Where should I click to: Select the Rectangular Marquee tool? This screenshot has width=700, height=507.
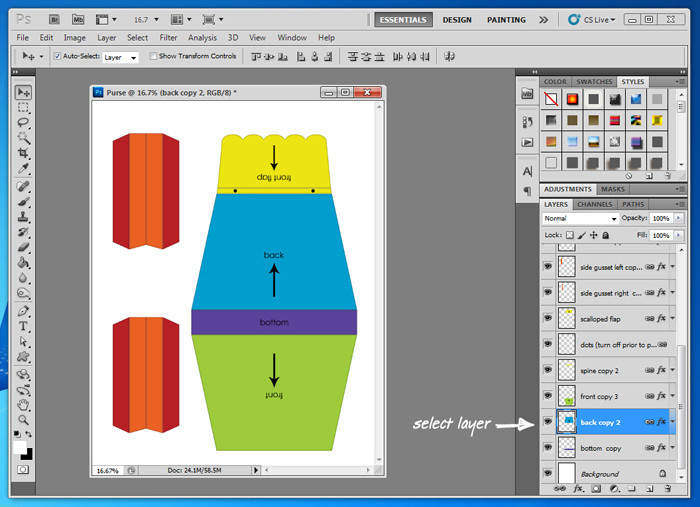point(23,108)
